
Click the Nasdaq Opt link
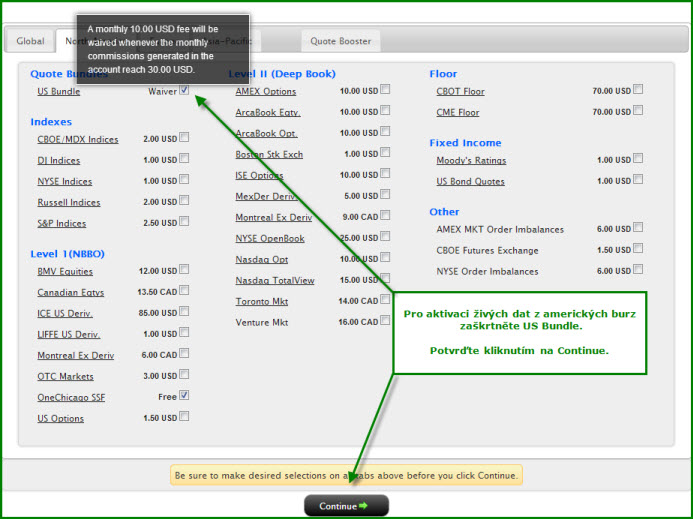(x=262, y=260)
